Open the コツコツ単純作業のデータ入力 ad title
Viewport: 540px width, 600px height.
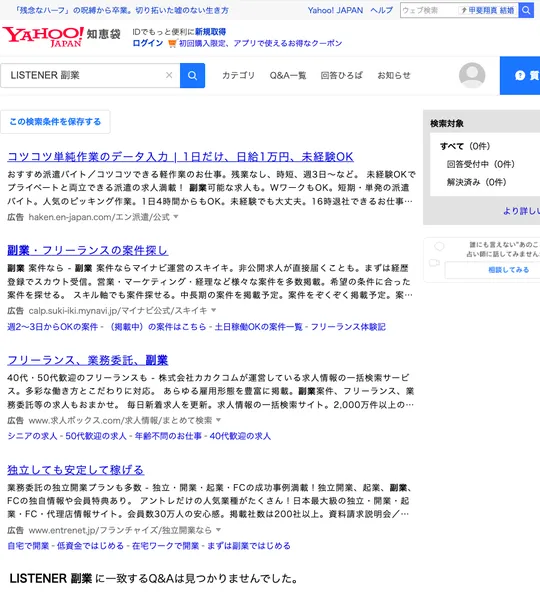click(180, 157)
